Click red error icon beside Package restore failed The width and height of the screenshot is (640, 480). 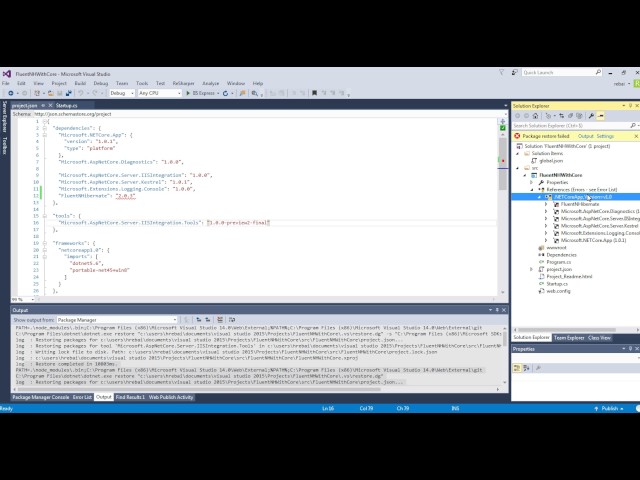[517, 136]
